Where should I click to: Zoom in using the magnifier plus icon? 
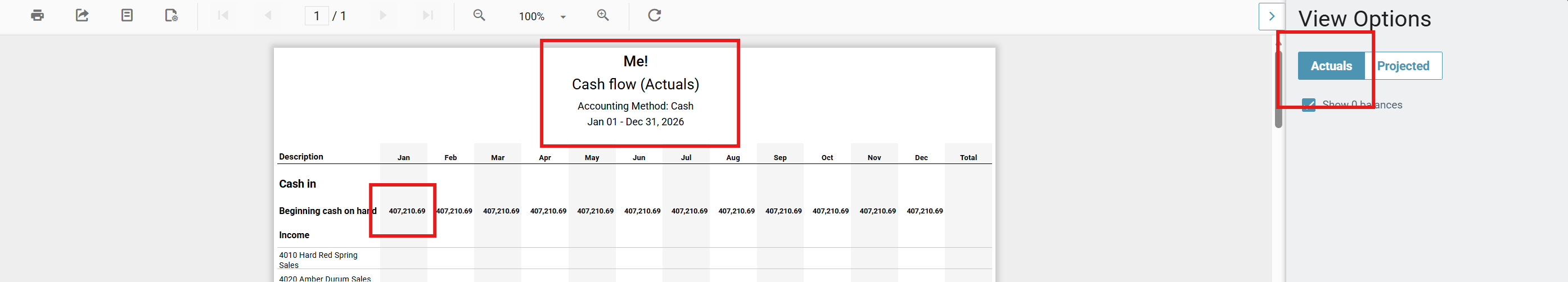coord(602,16)
